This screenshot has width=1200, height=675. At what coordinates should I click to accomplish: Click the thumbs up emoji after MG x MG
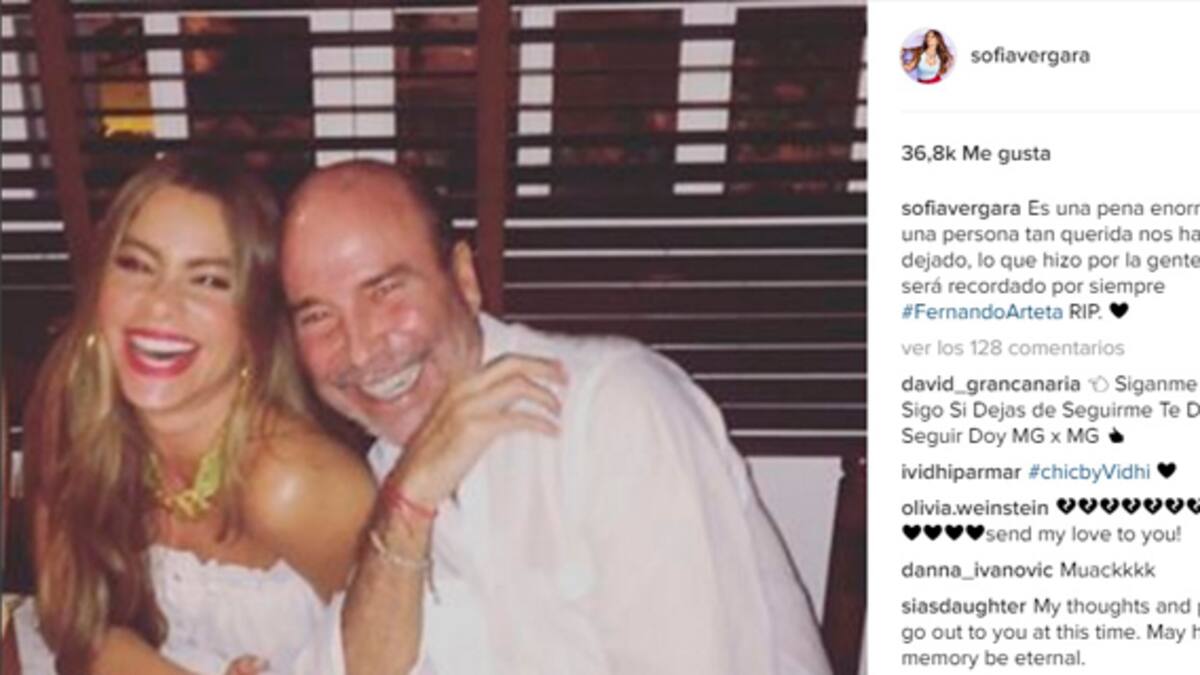pos(1116,436)
